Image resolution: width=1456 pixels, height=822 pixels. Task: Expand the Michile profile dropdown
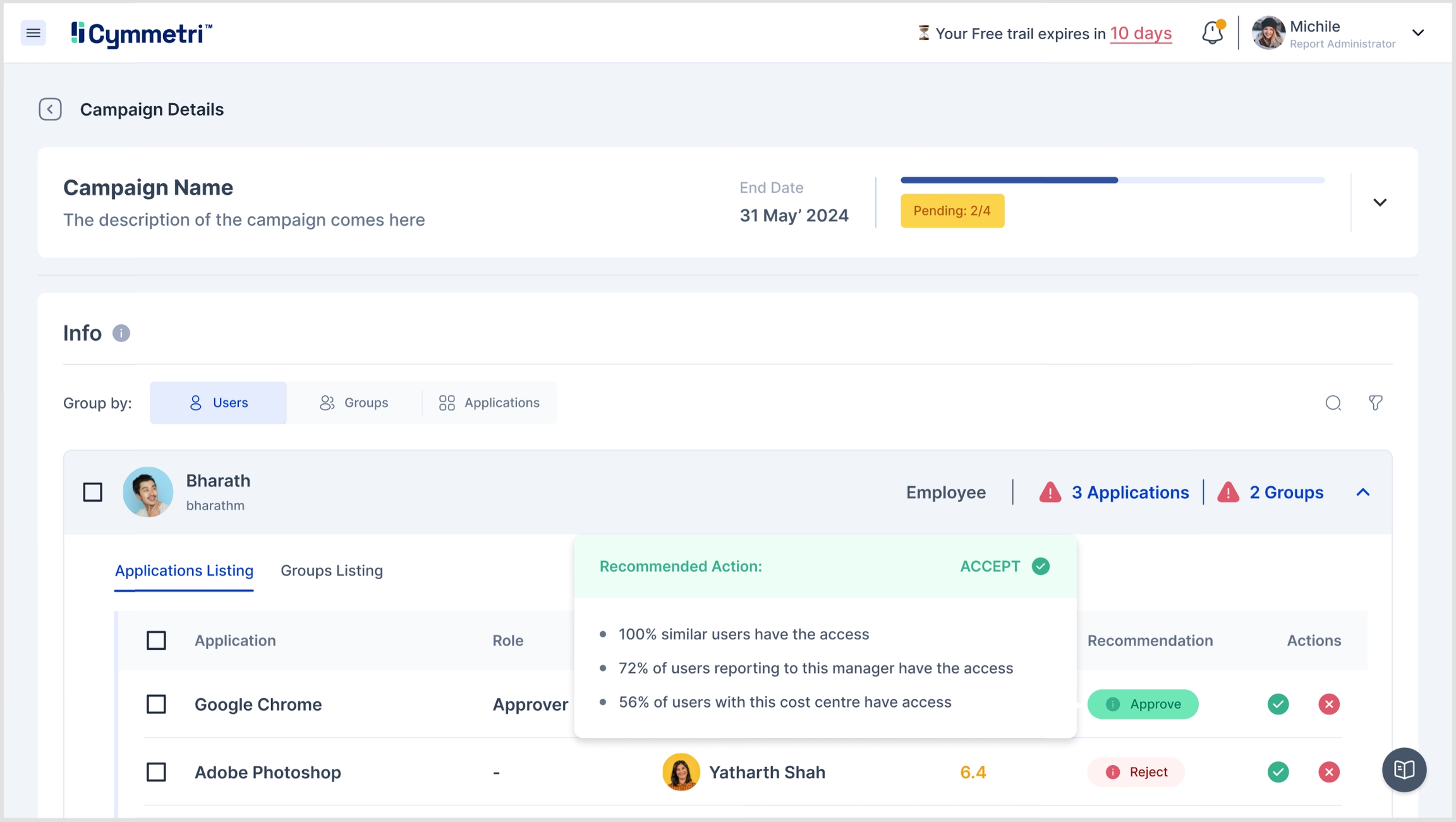coord(1417,33)
